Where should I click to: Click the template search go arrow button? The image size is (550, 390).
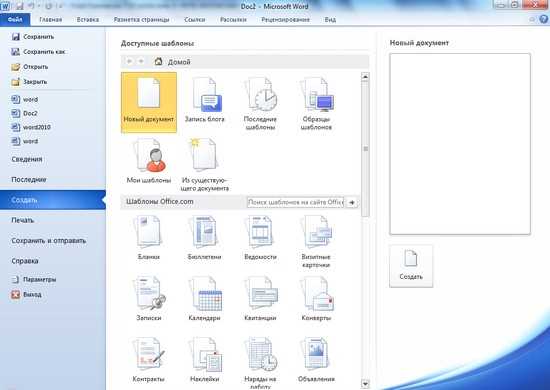(352, 202)
